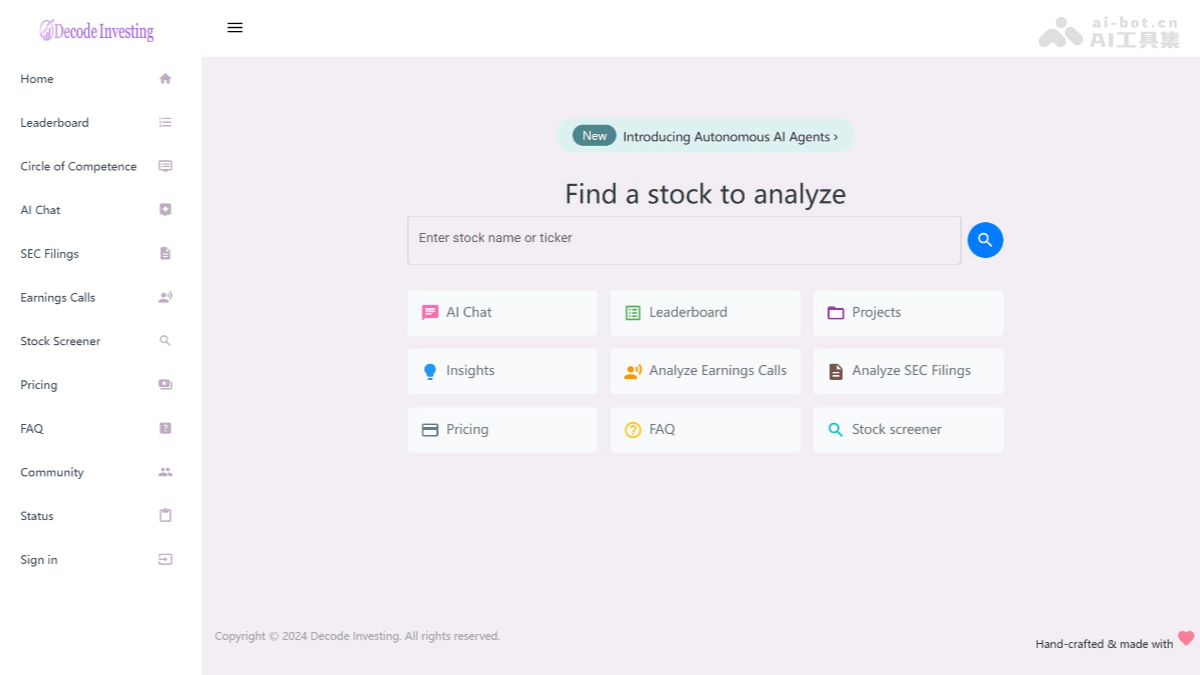Click the Status clipboard icon
Image resolution: width=1200 pixels, height=675 pixels.
[x=165, y=515]
